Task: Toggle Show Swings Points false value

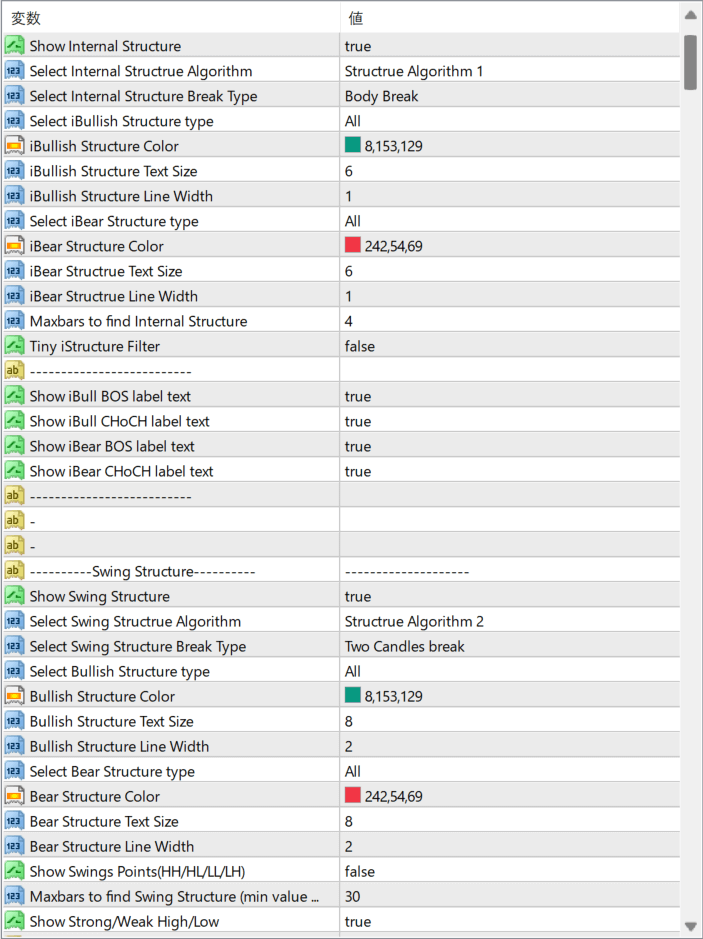Action: (x=510, y=871)
